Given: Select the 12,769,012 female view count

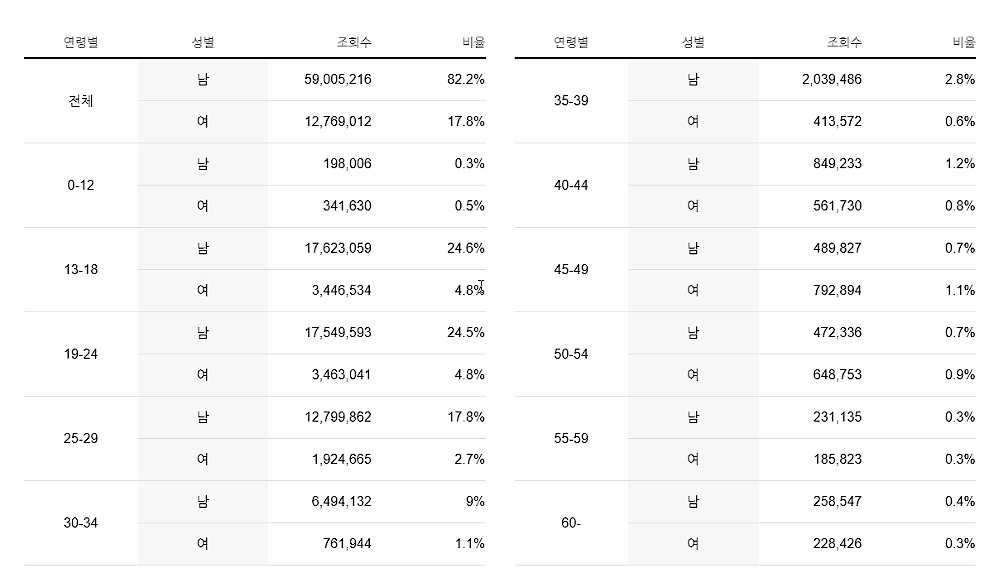Looking at the screenshot, I should [x=338, y=121].
